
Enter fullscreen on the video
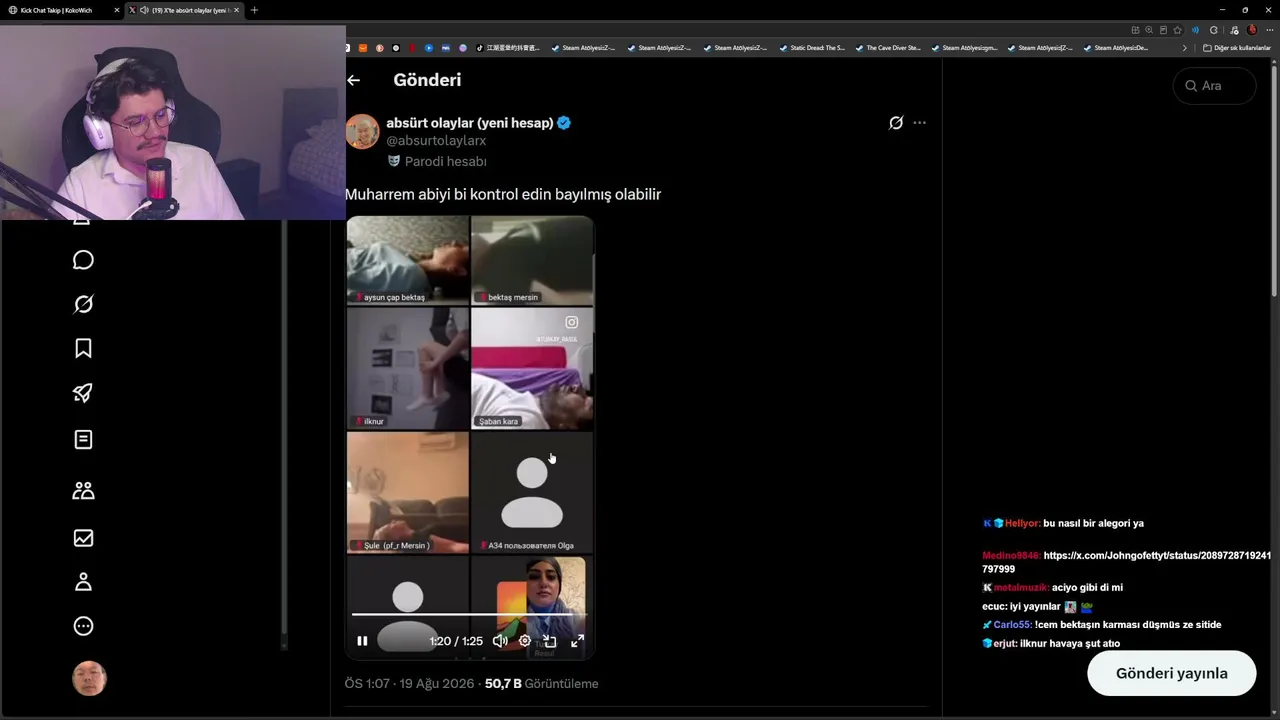coord(577,641)
